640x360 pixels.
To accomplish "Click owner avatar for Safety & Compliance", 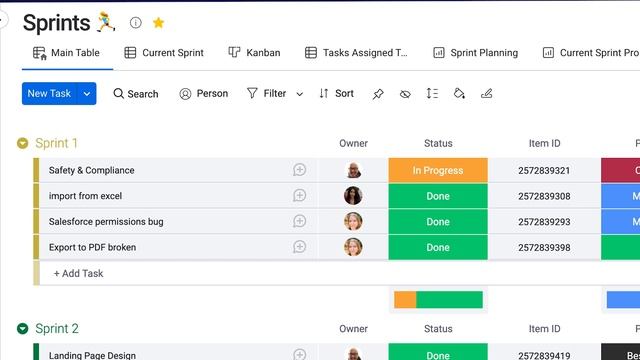I will click(353, 170).
